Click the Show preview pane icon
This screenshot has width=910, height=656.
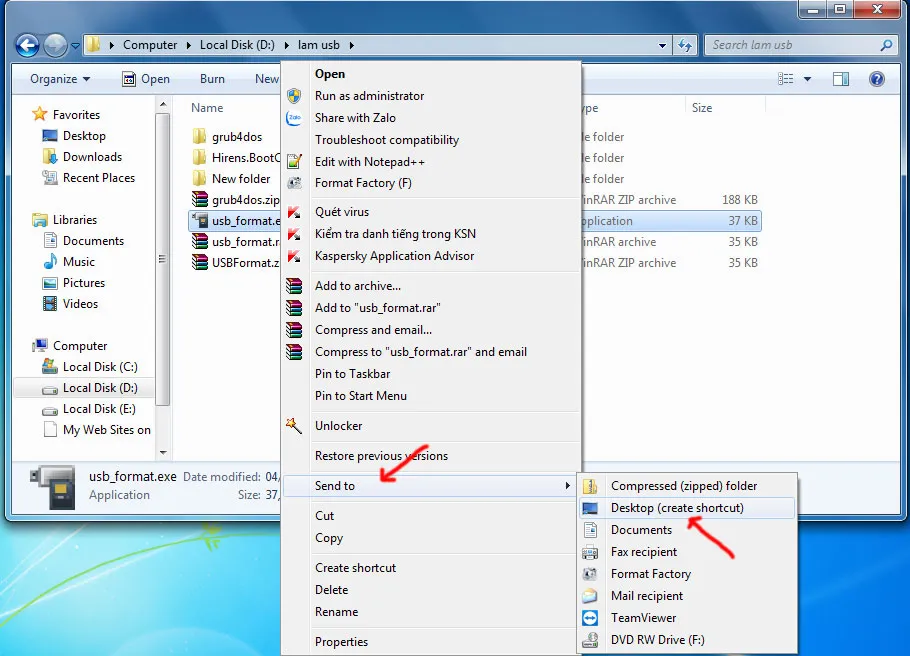[x=841, y=78]
